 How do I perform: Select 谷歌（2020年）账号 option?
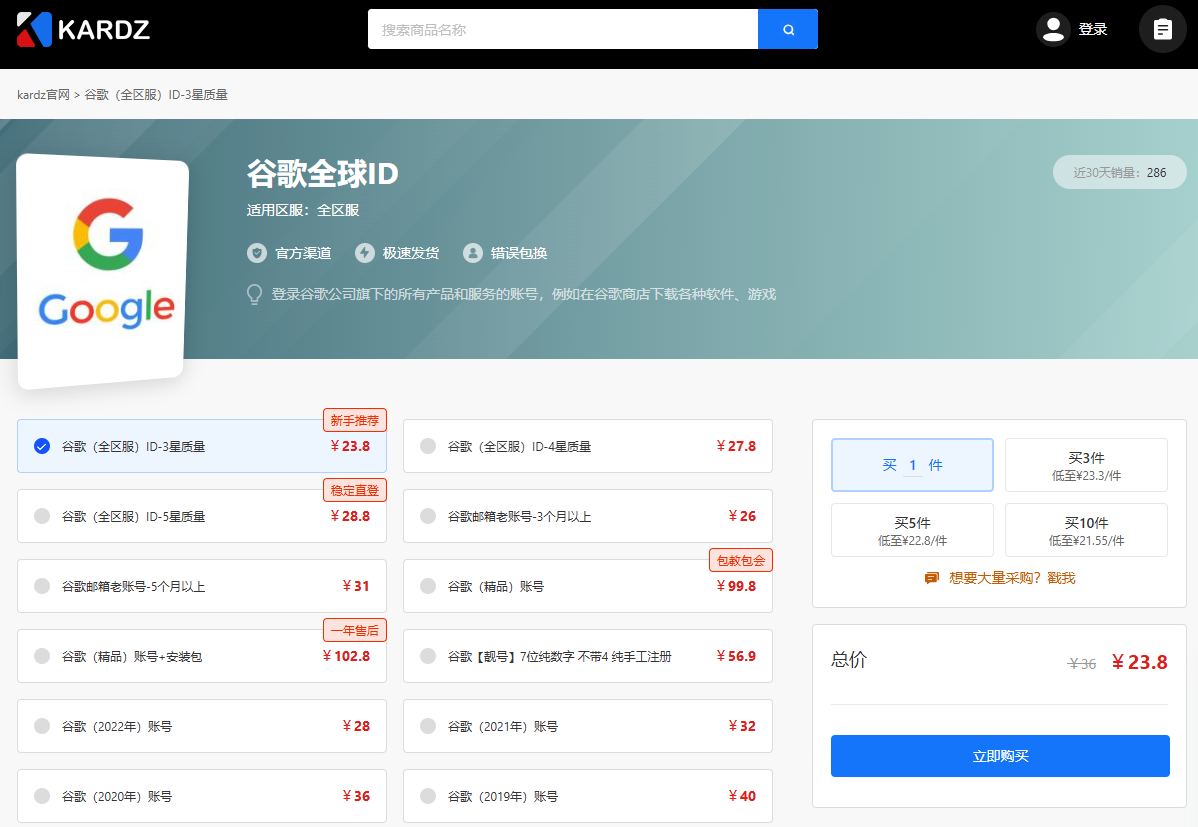pos(202,796)
